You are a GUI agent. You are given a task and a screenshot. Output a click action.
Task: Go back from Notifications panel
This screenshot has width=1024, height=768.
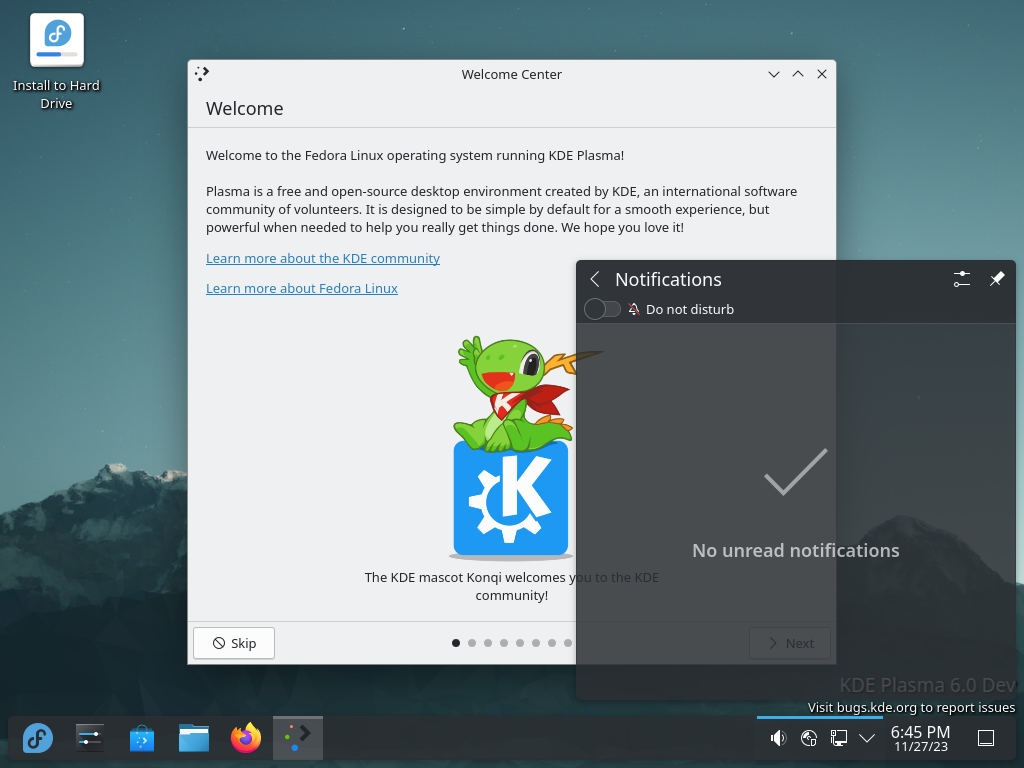594,280
